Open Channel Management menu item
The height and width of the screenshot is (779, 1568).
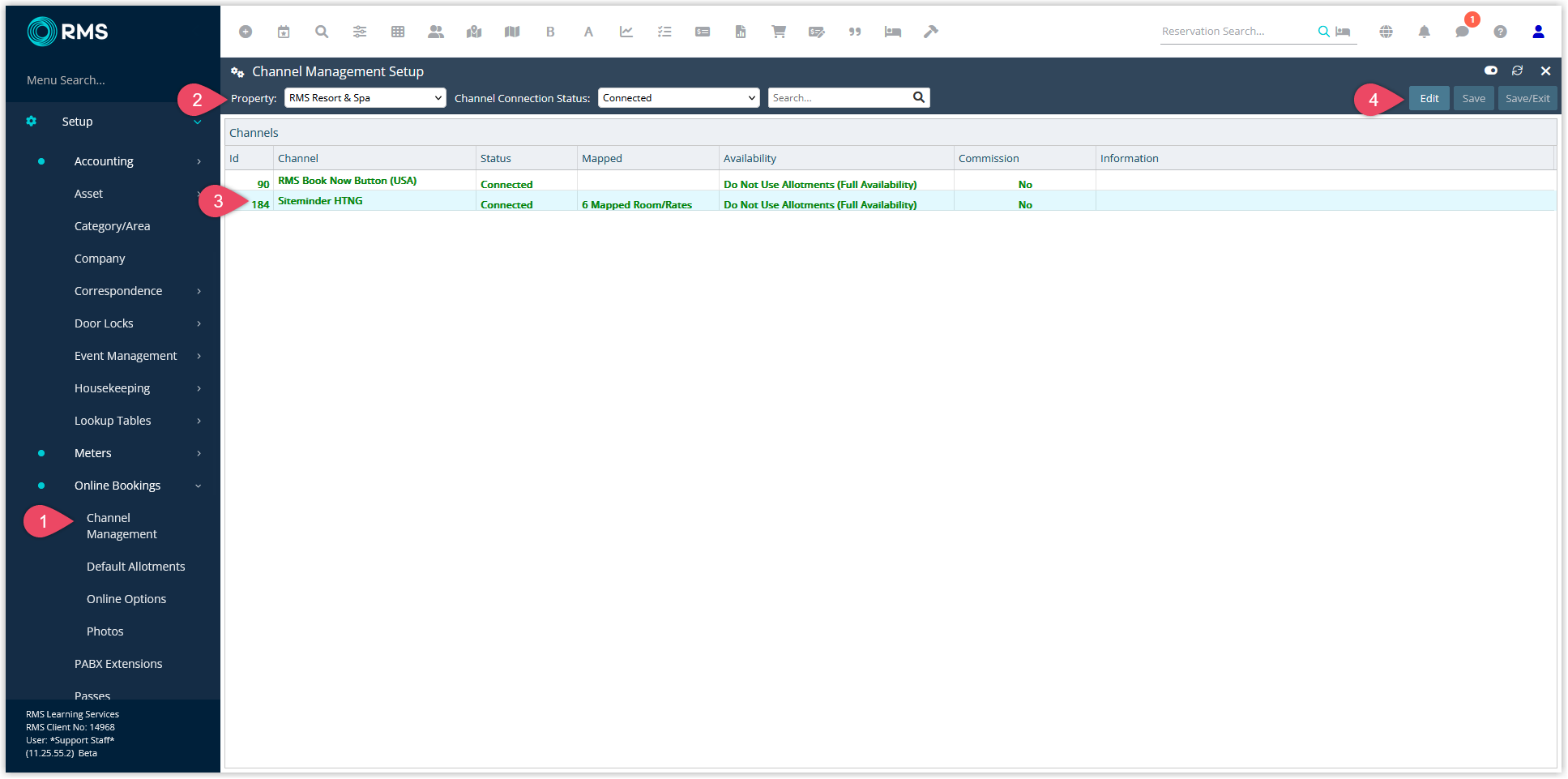122,526
